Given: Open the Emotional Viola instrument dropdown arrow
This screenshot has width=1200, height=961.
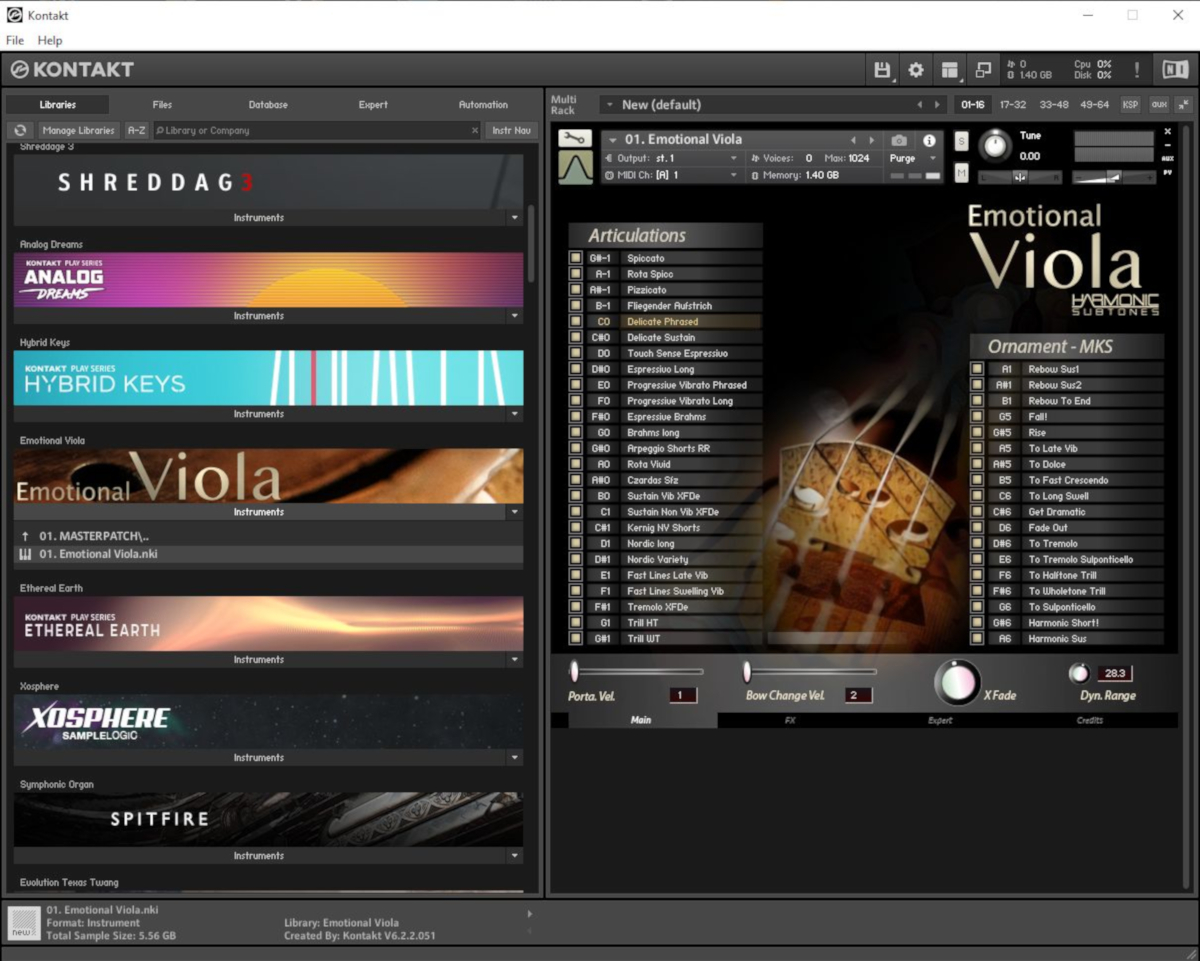Looking at the screenshot, I should (x=613, y=140).
